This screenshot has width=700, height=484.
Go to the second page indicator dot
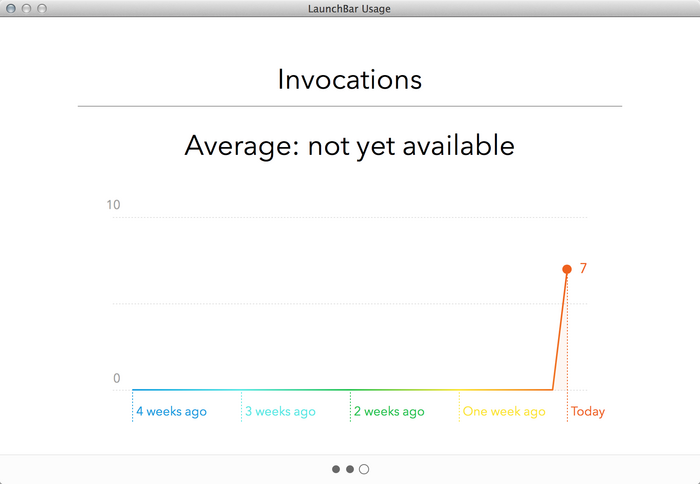pyautogui.click(x=350, y=469)
